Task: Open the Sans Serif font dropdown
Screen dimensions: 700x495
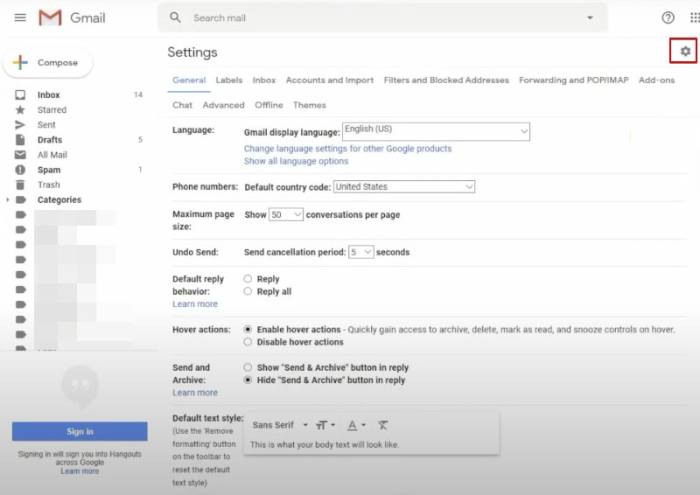Action: [x=280, y=425]
